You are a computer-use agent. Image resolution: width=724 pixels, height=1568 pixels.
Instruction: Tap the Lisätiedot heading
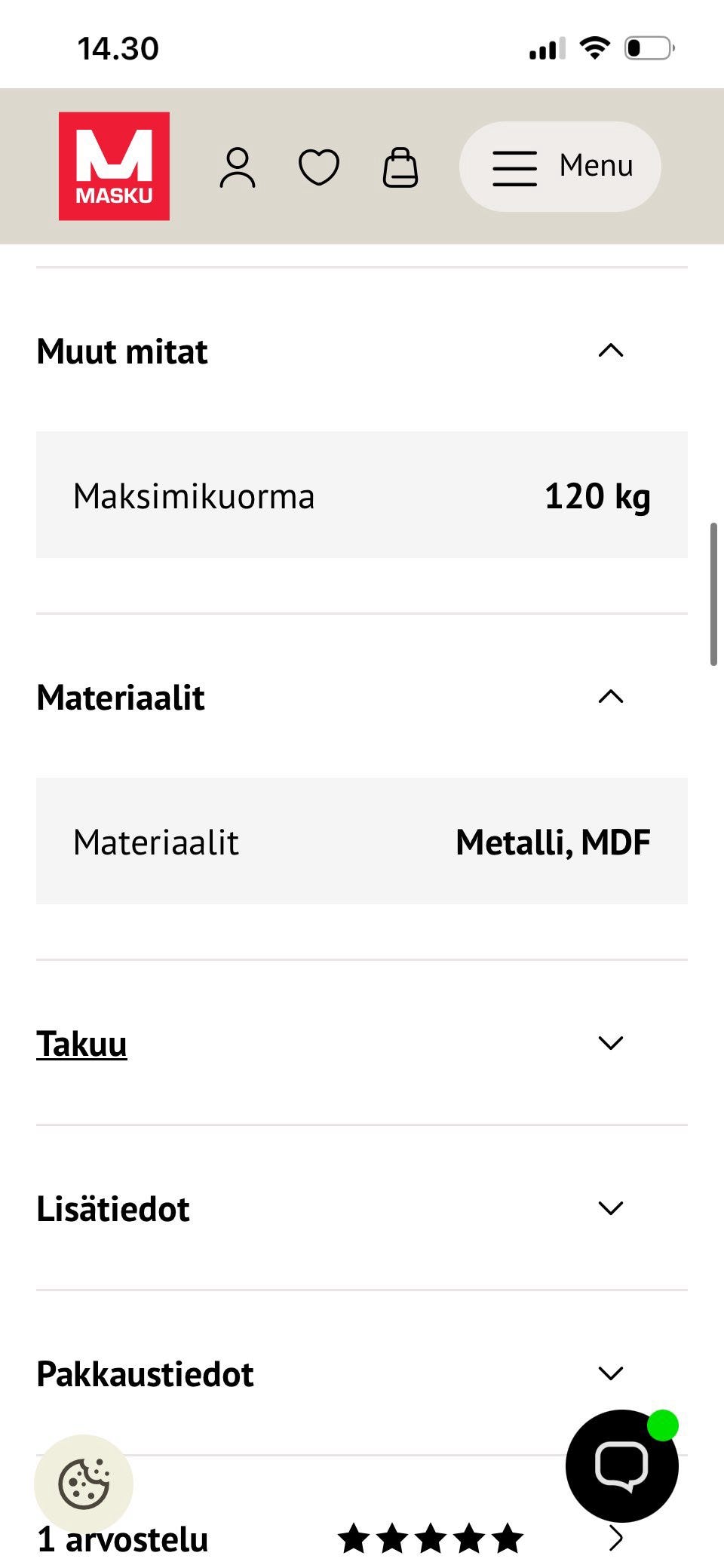113,1209
